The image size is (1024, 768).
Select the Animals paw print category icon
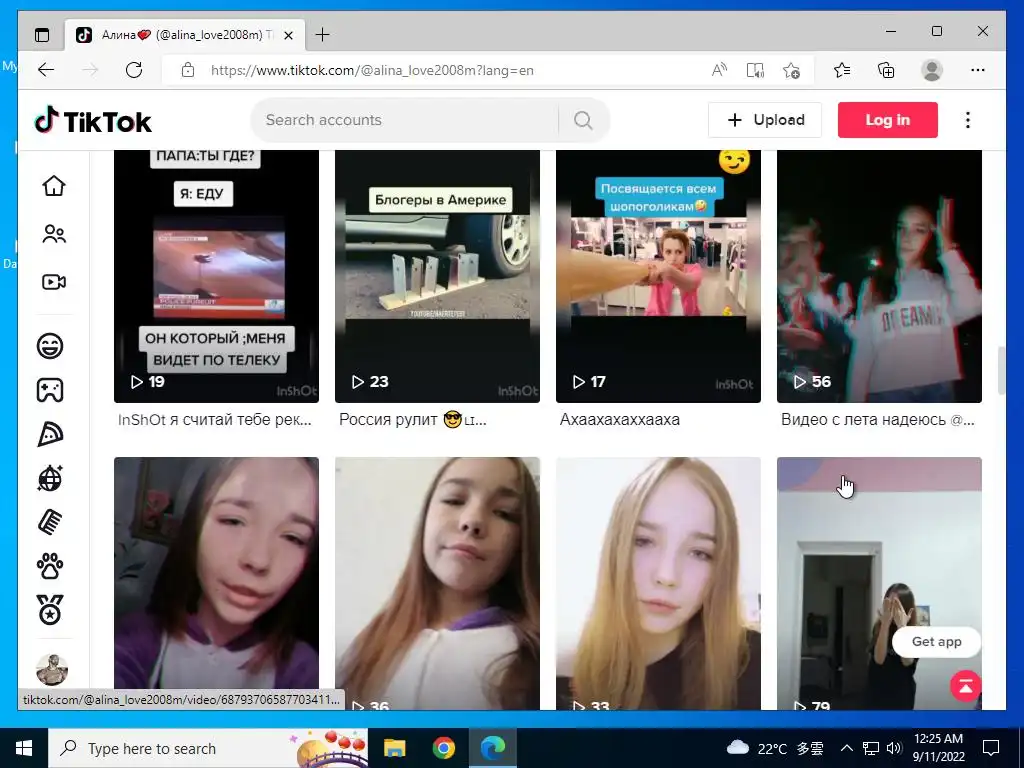click(x=50, y=567)
